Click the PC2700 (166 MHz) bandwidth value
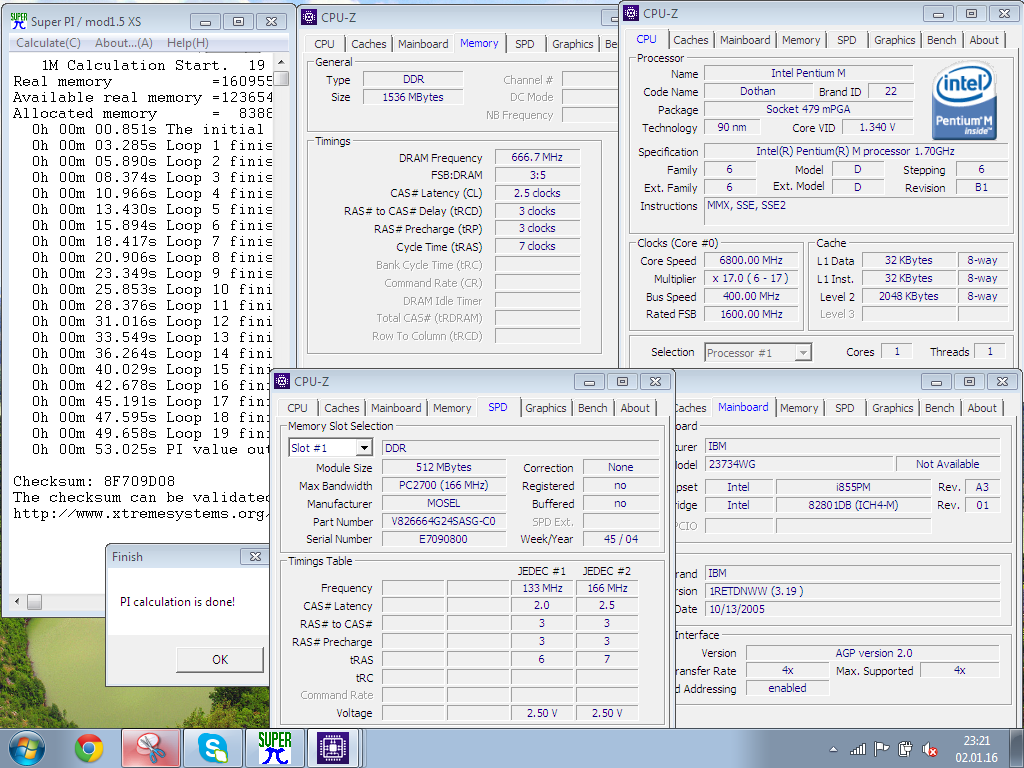Screen dimensions: 1024x768 [443, 485]
